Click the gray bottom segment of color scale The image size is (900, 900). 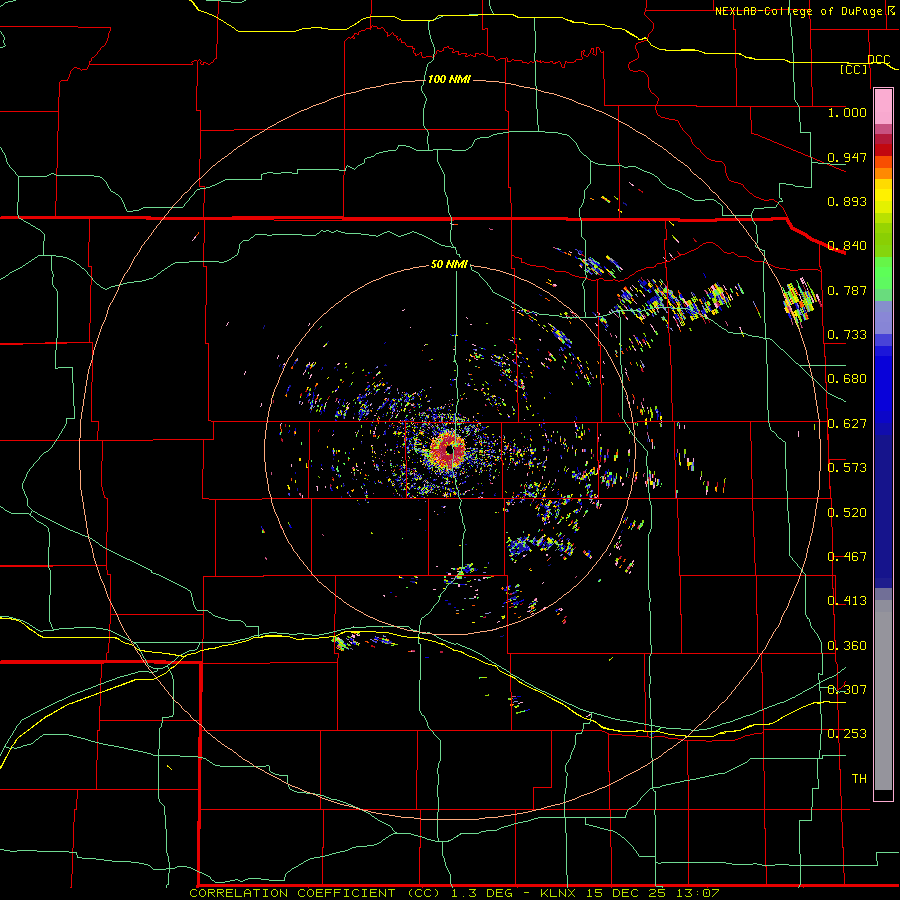pyautogui.click(x=883, y=695)
